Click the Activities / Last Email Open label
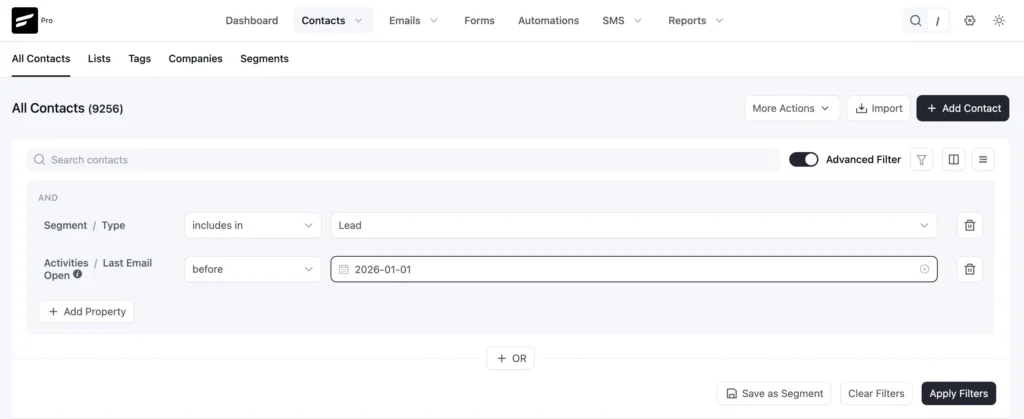Viewport: 1024px width, 419px height. (x=98, y=269)
